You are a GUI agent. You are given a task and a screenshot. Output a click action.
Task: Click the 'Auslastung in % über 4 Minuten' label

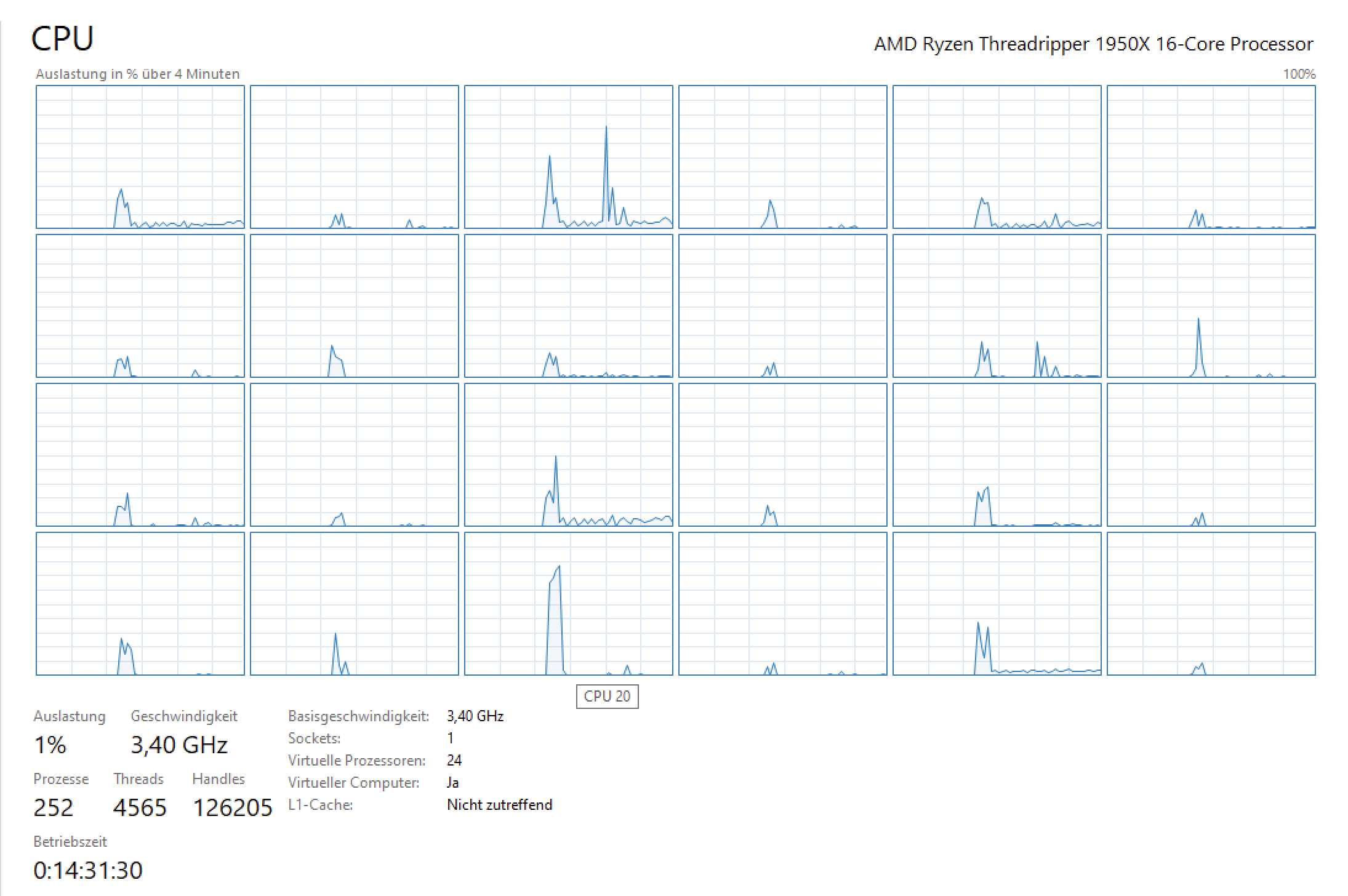[137, 74]
